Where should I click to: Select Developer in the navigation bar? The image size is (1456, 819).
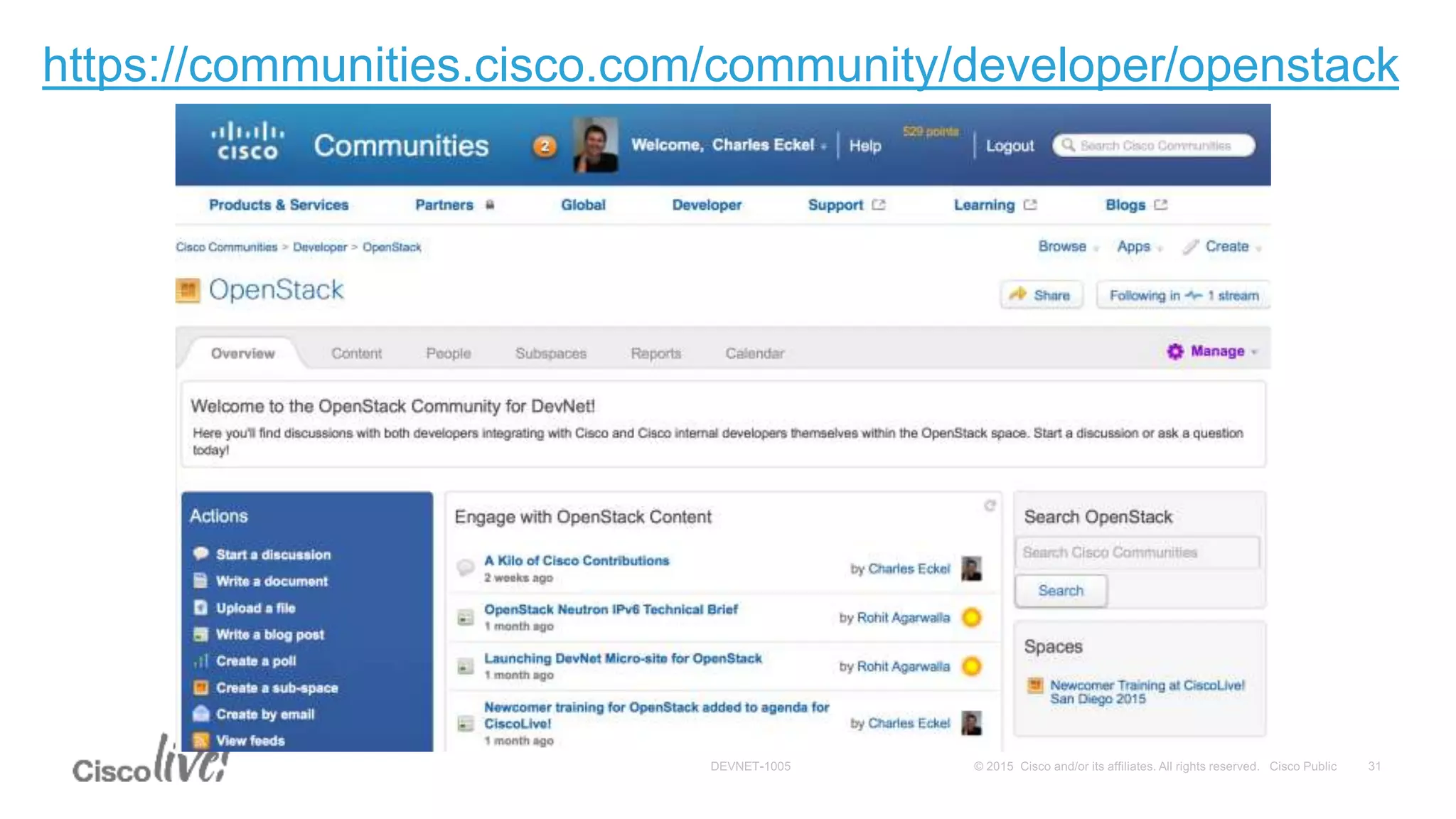coord(707,205)
